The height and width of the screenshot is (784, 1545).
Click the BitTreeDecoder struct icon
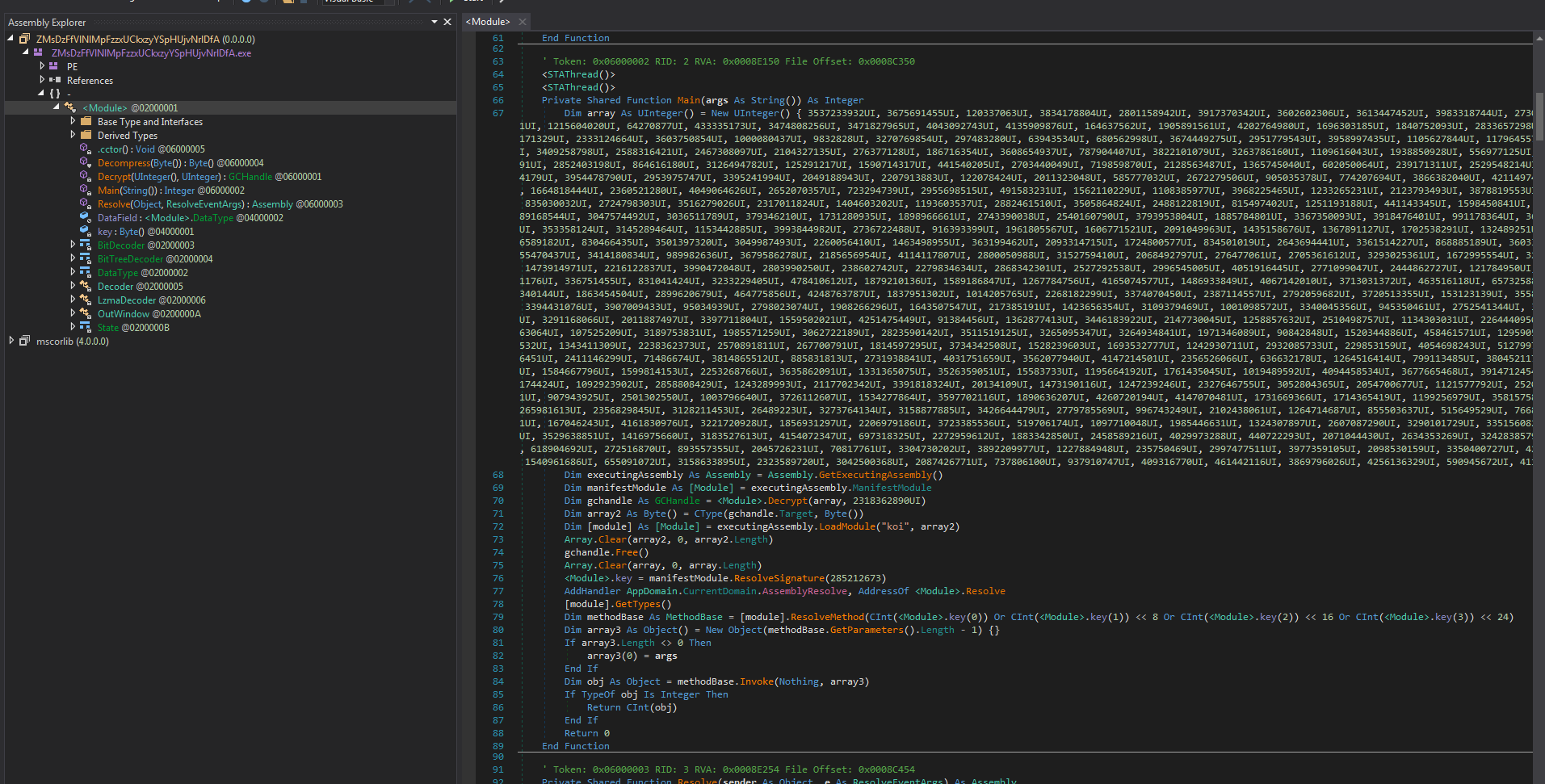point(86,258)
